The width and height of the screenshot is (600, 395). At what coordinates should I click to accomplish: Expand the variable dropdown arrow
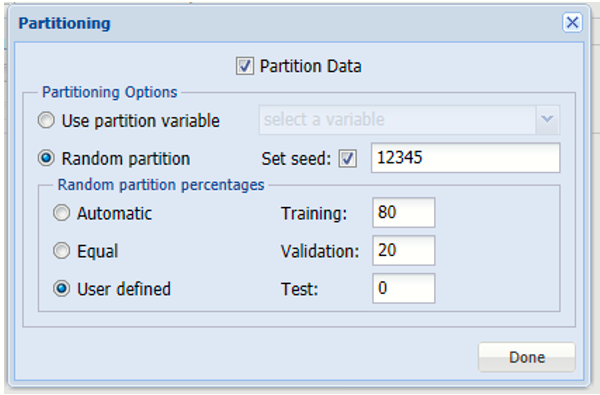click(x=548, y=120)
